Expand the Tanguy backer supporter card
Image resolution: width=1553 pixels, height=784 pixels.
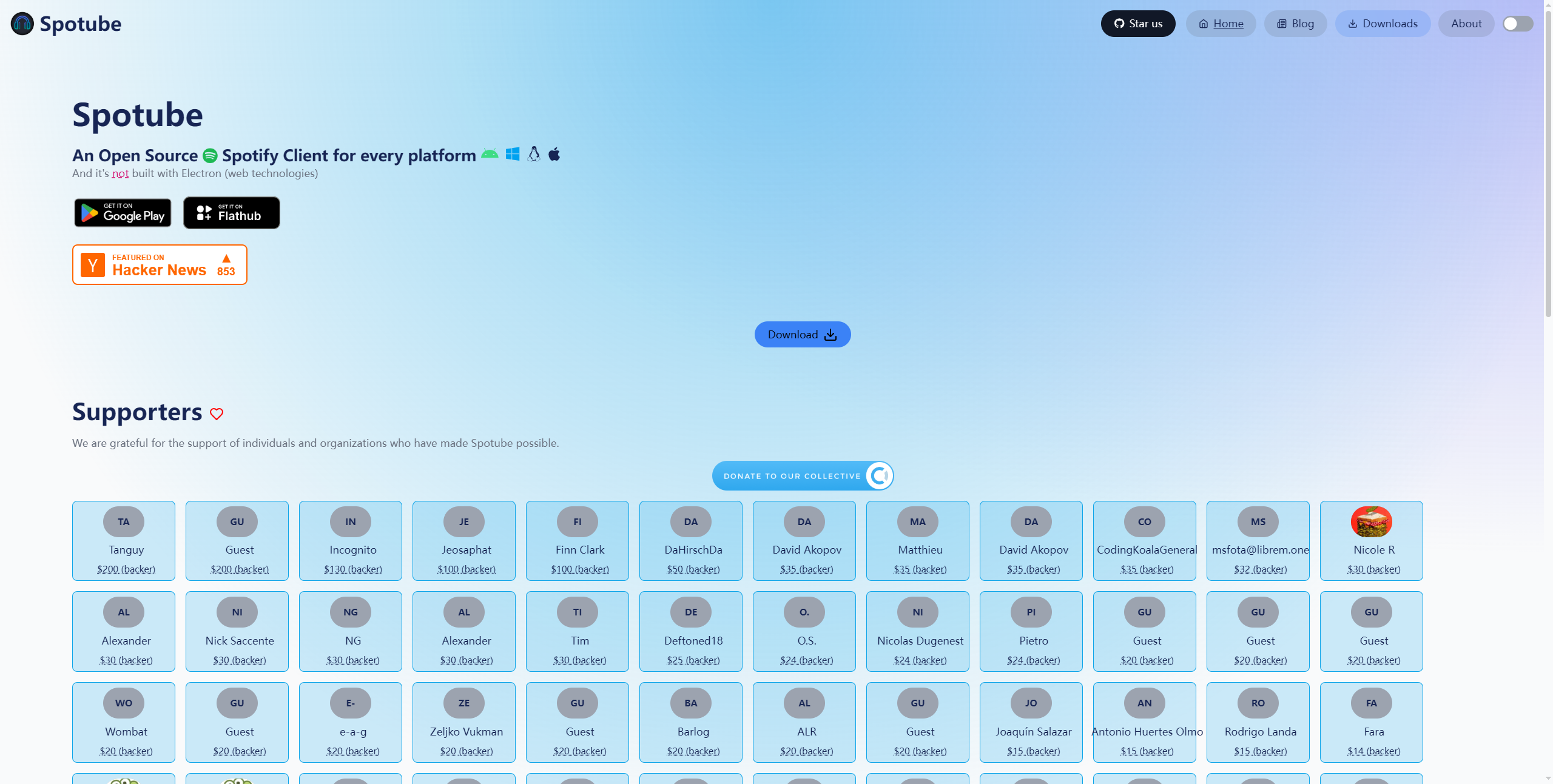[x=124, y=540]
